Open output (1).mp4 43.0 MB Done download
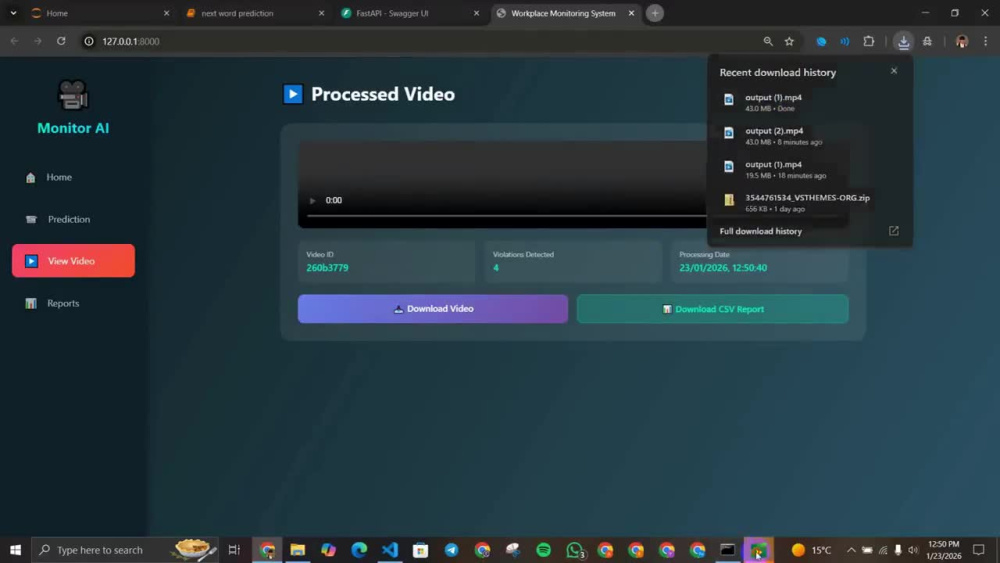The image size is (1000, 563). [809, 102]
